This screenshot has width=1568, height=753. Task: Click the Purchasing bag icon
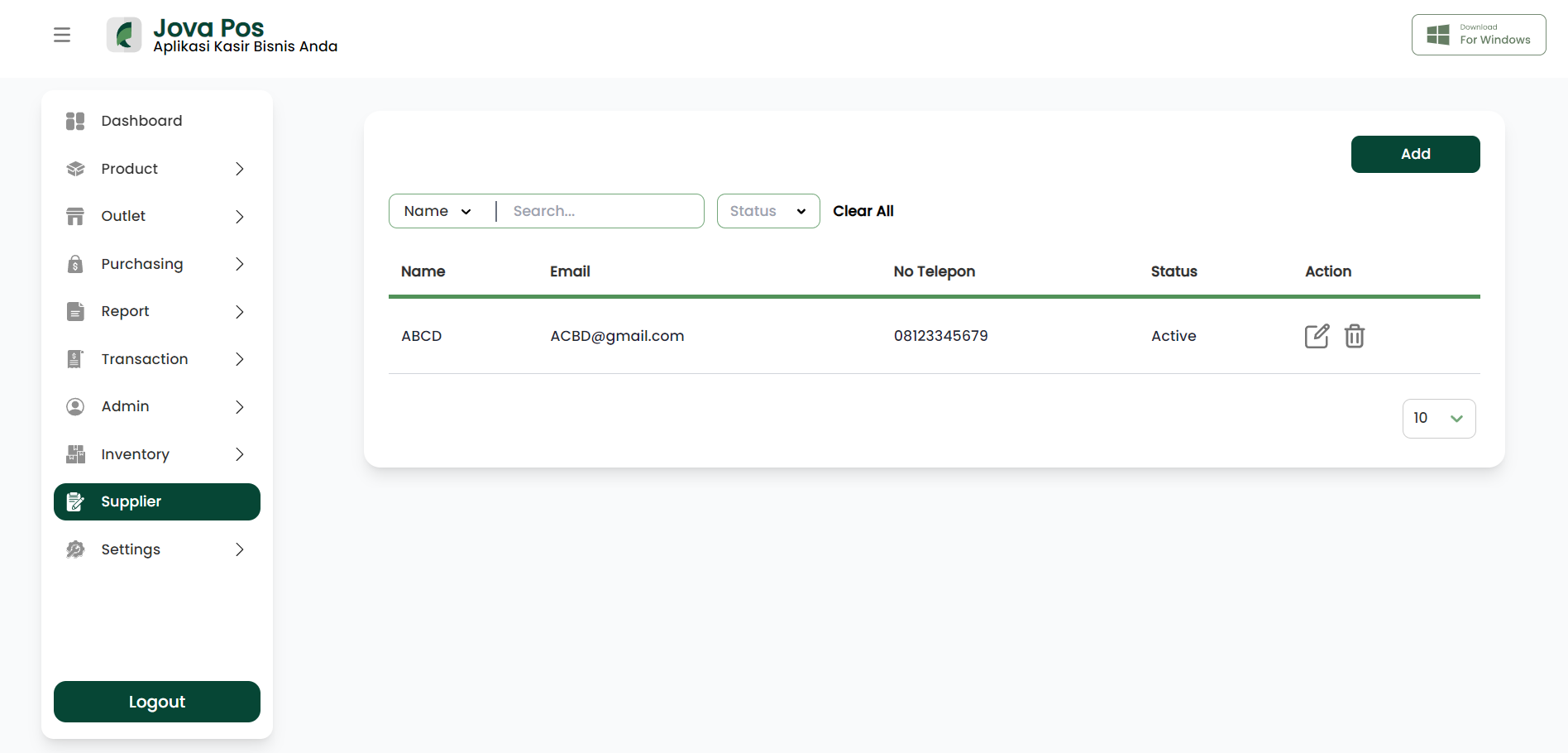tap(75, 264)
